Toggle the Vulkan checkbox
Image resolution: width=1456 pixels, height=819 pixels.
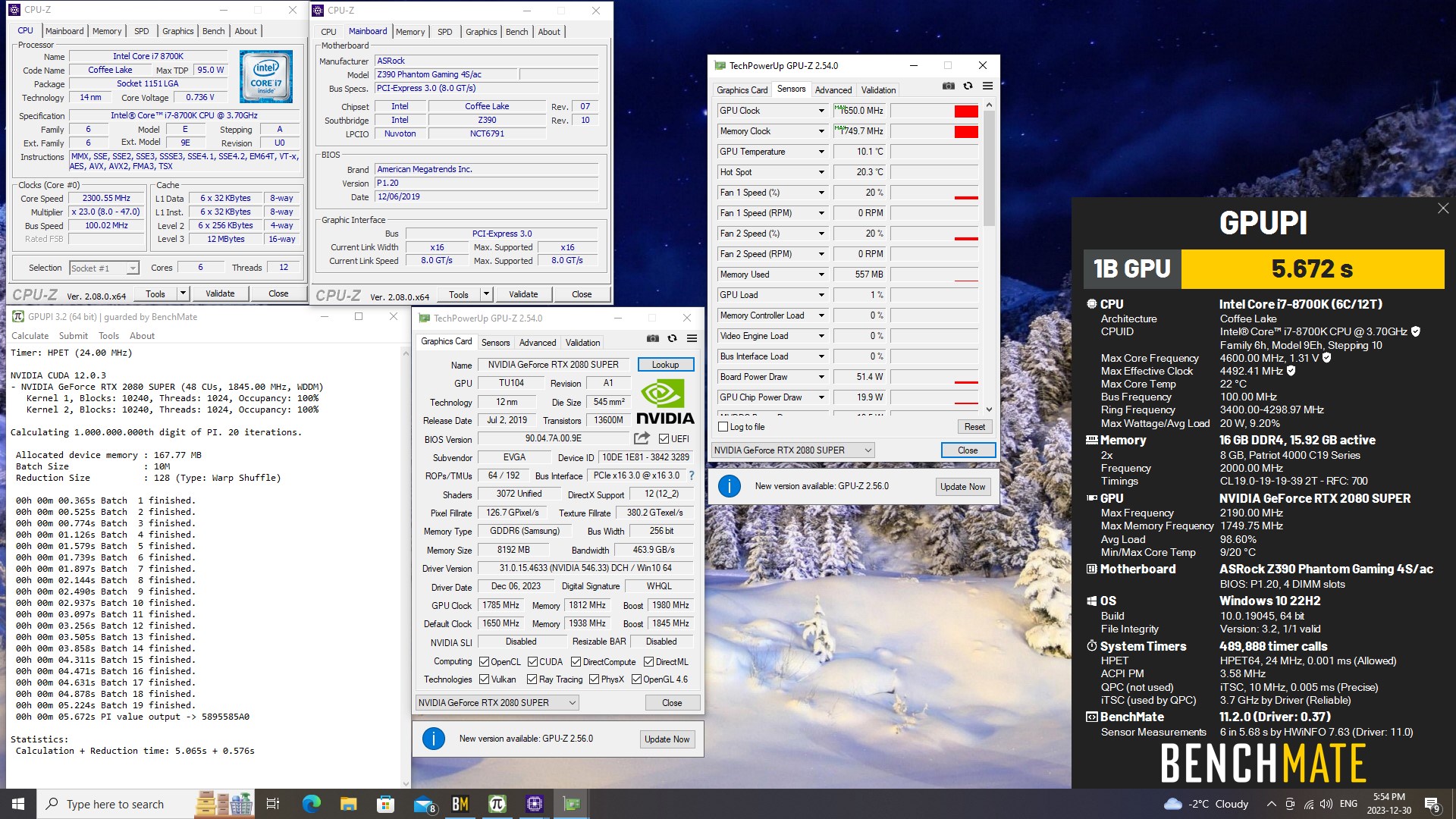pos(484,679)
